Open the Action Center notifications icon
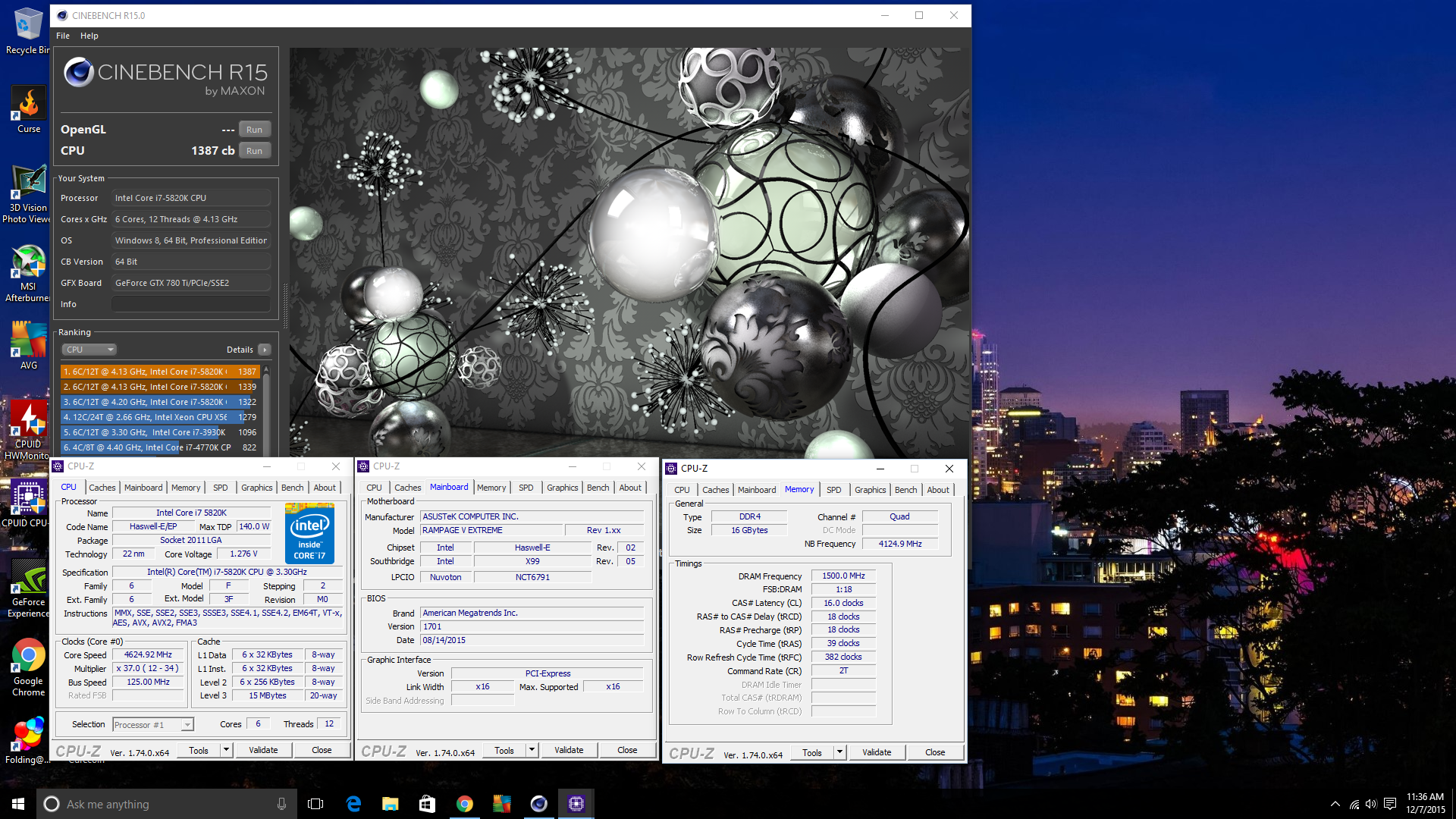The width and height of the screenshot is (1456, 819). pyautogui.click(x=1390, y=804)
